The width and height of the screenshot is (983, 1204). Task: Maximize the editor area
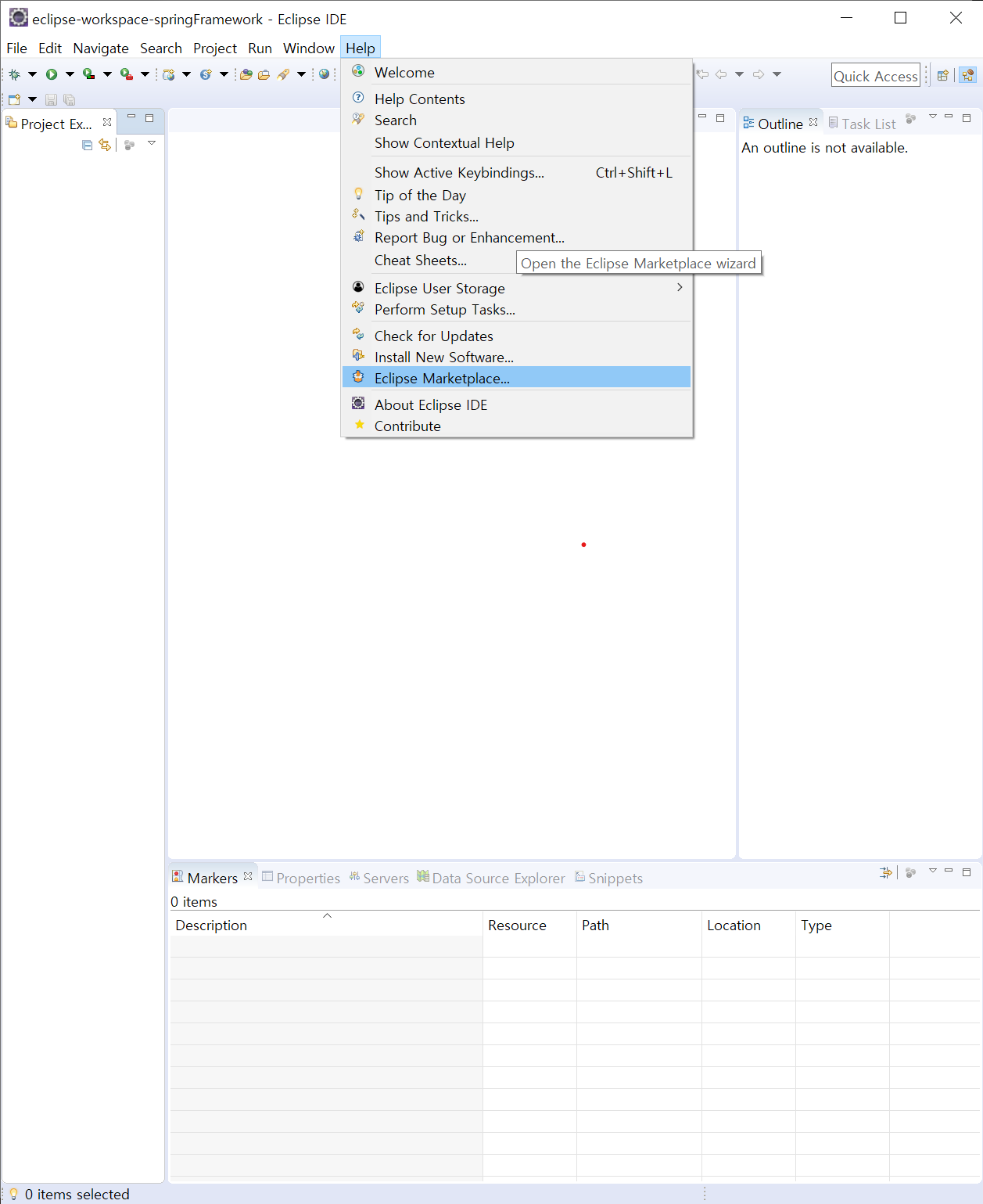pyautogui.click(x=720, y=118)
